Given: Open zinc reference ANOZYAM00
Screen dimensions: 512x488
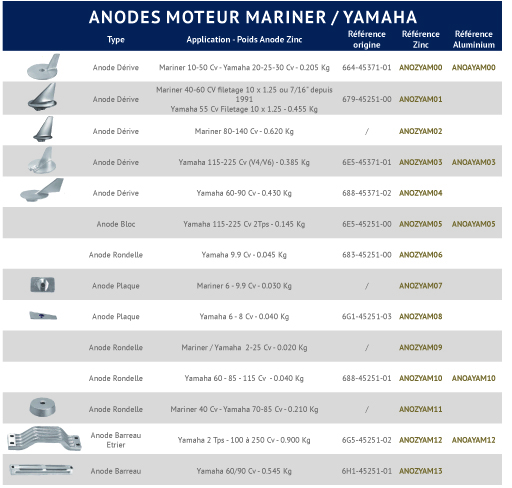Looking at the screenshot, I should 421,67.
